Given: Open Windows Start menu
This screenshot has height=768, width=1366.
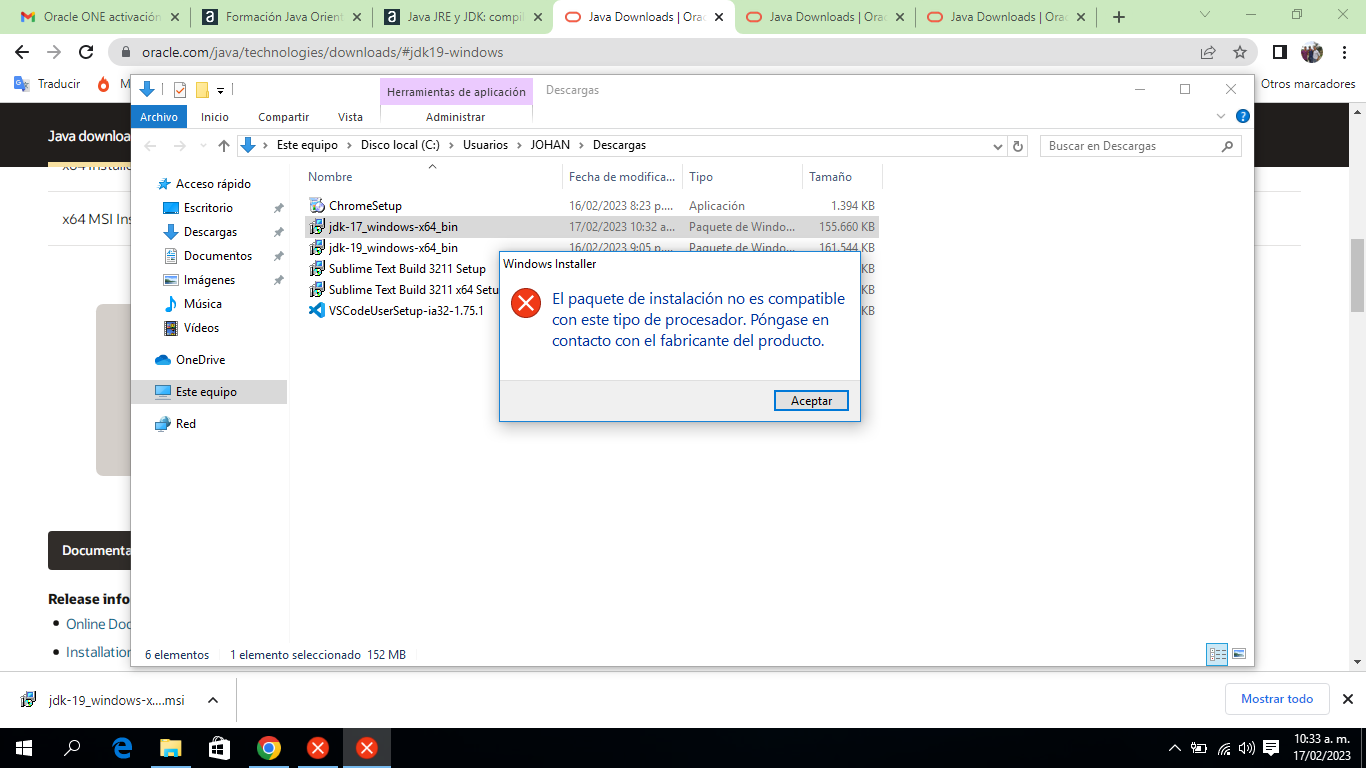Looking at the screenshot, I should tap(24, 748).
